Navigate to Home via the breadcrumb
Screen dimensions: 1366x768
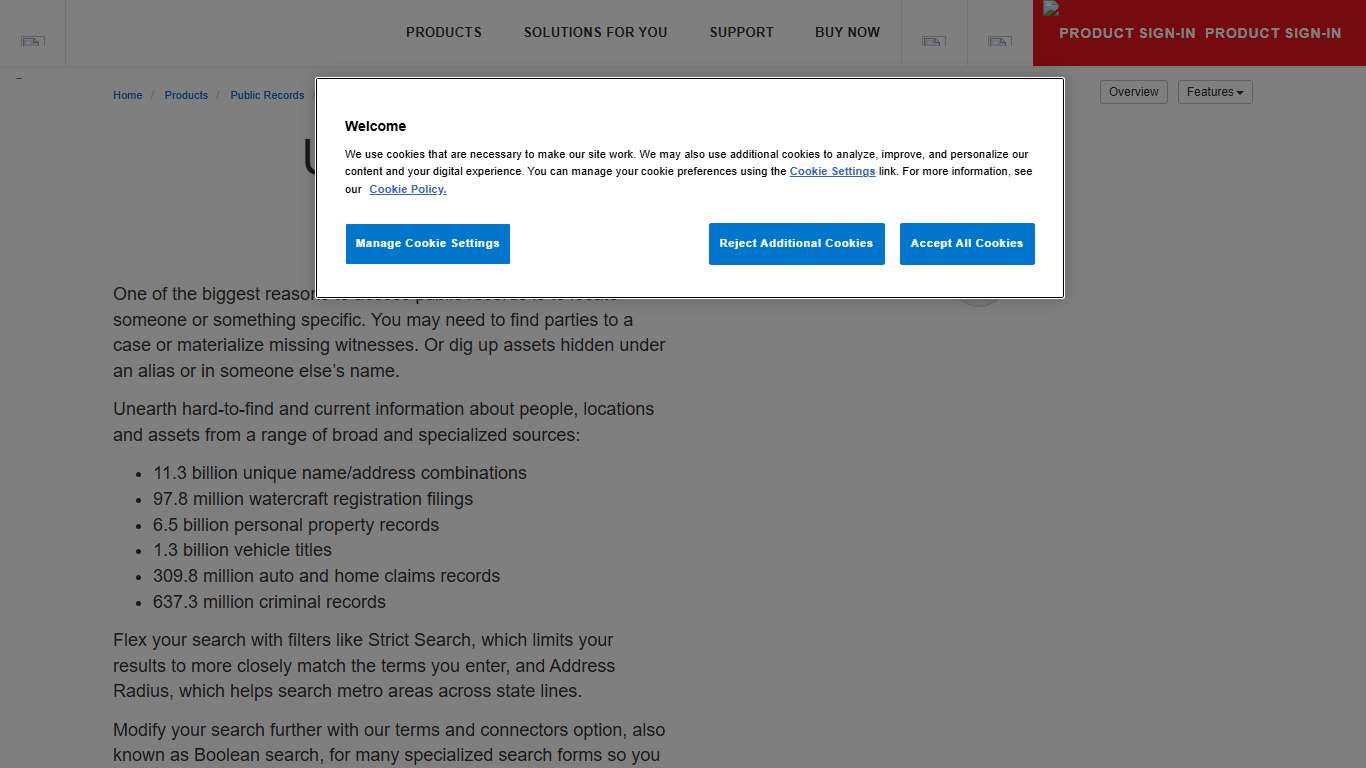tap(127, 95)
